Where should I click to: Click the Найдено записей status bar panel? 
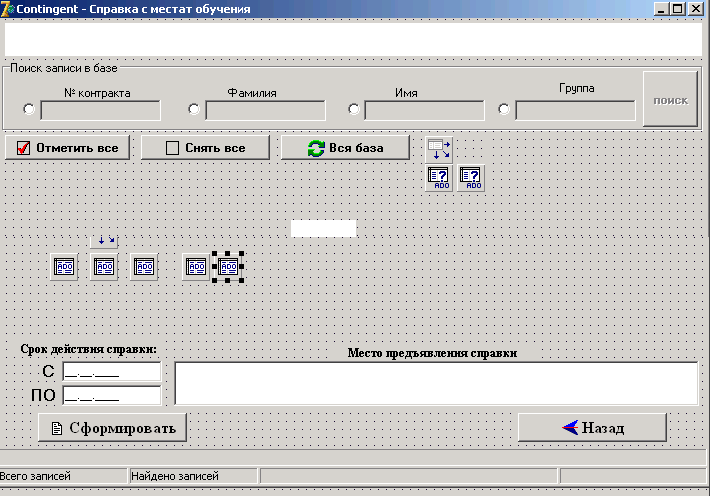tap(193, 476)
